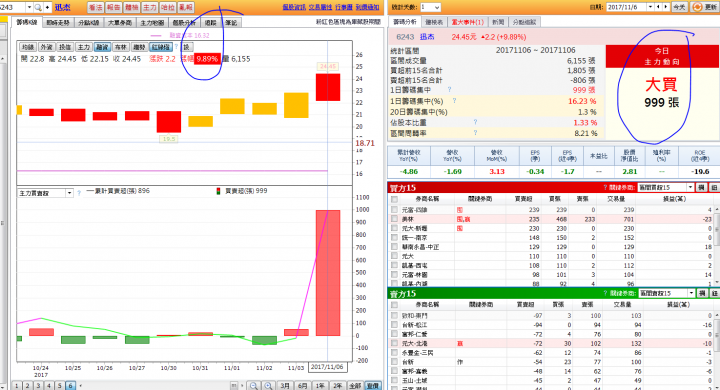Click help icon next to 區間周轉率
The image size is (720, 390).
[x=475, y=133]
